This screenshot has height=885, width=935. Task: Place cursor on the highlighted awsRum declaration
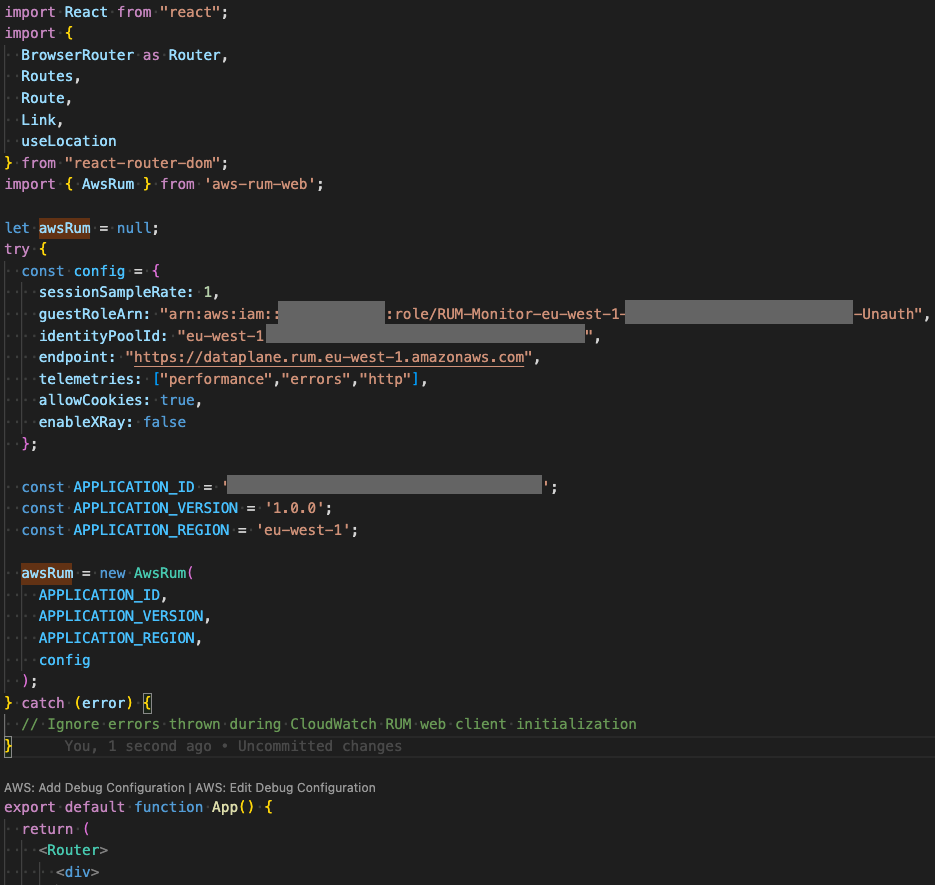coord(64,227)
